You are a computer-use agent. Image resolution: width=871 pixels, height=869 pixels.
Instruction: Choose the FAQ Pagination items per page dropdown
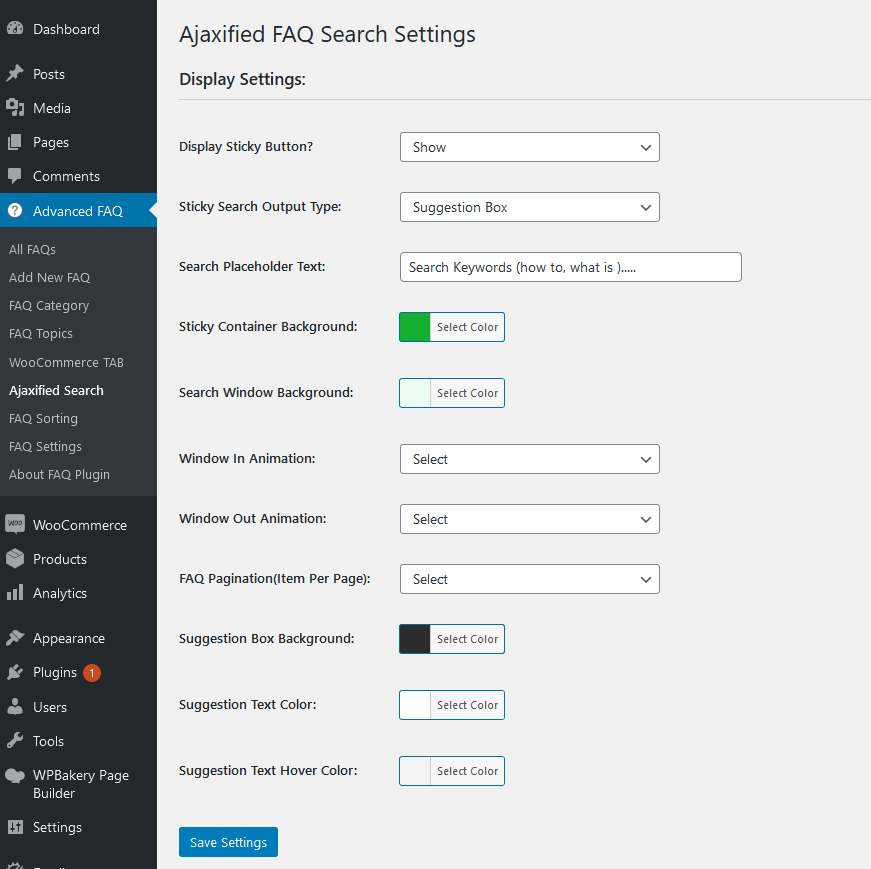click(x=529, y=579)
